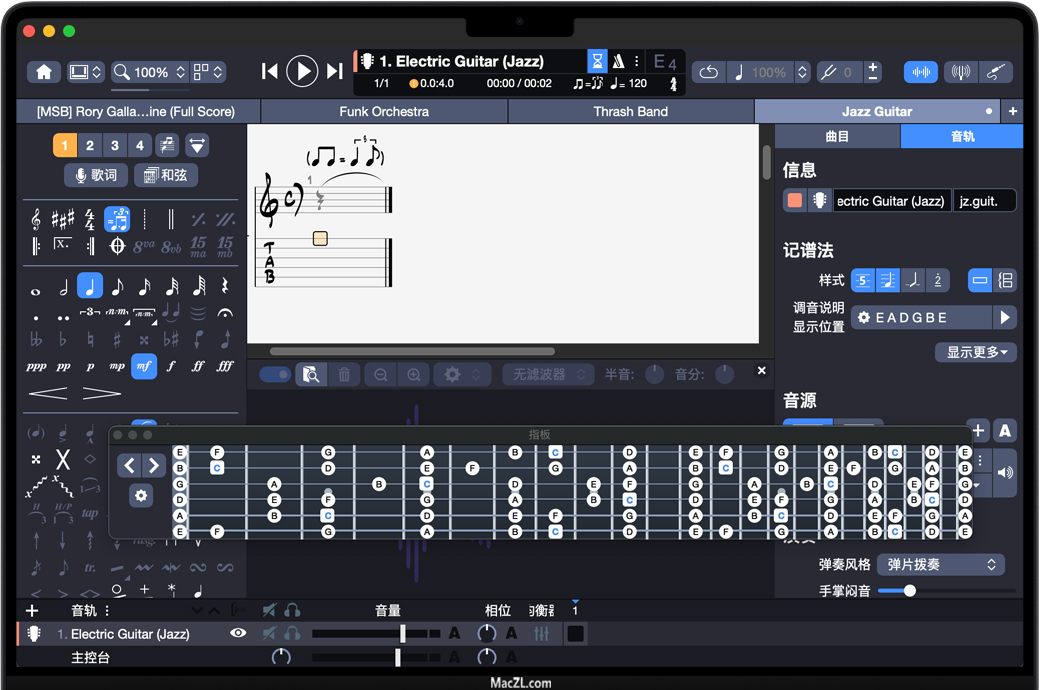Screen dimensions: 1040x690
Task: Open the fretboard settings gear
Action: click(141, 495)
